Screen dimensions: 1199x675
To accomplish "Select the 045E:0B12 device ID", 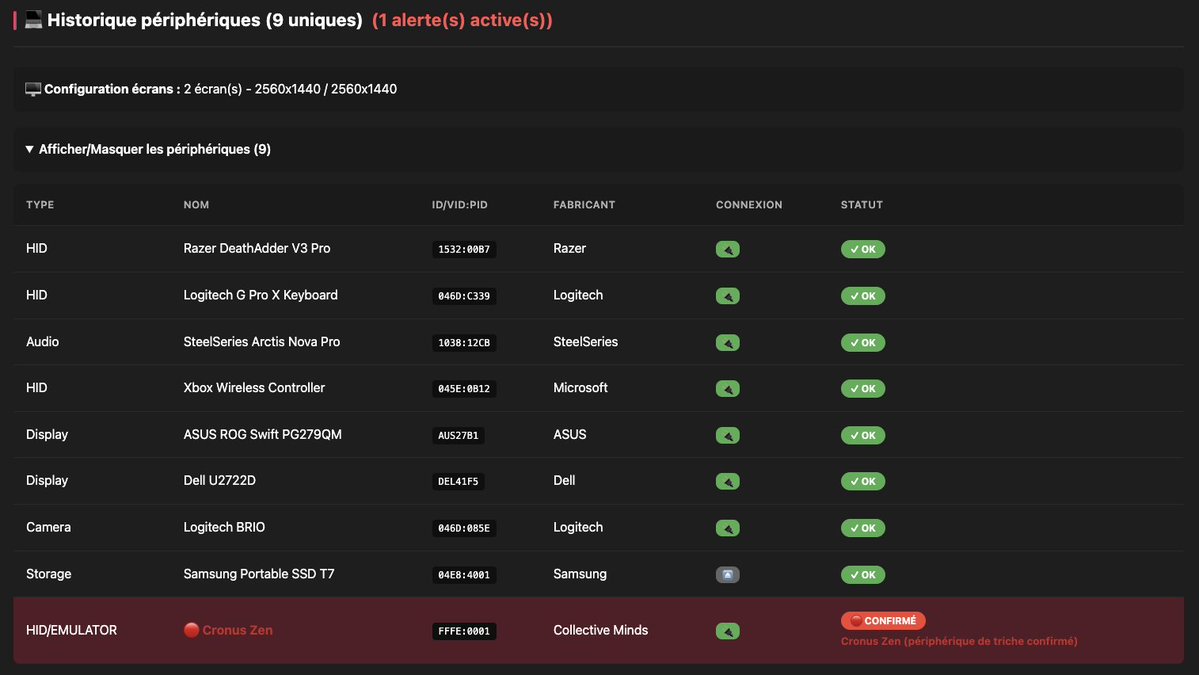I will [x=464, y=388].
